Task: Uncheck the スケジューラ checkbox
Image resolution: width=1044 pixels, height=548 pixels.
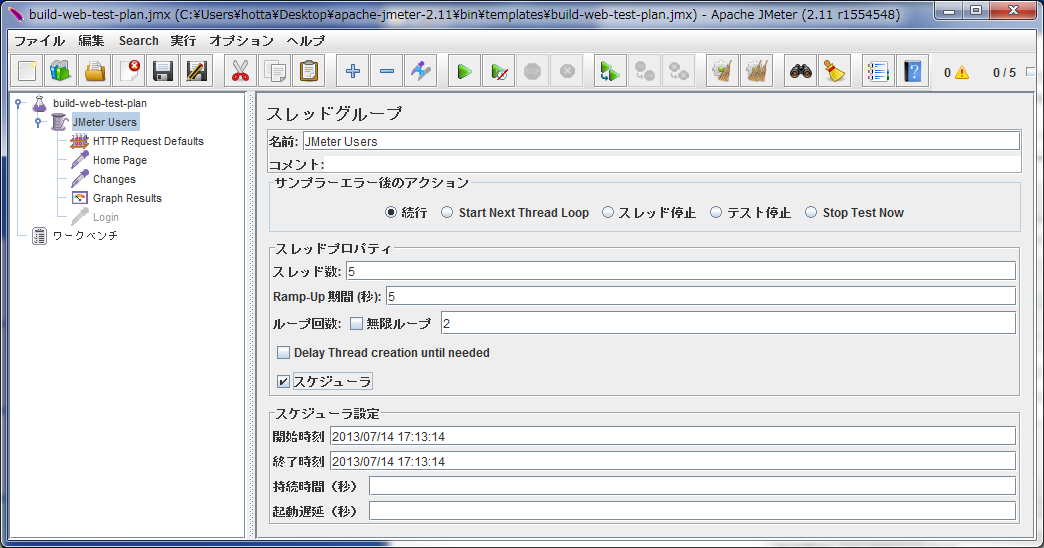Action: click(284, 382)
